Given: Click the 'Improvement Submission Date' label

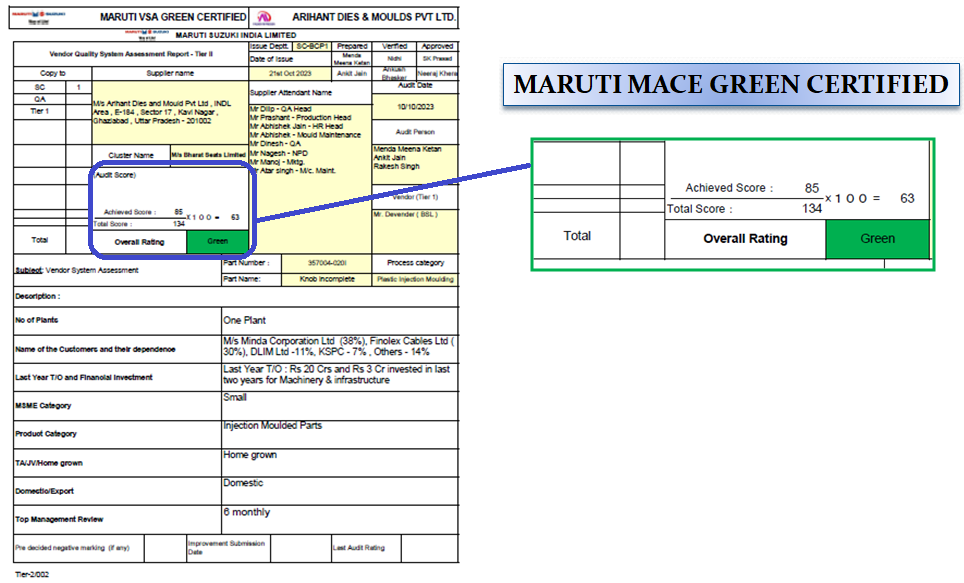Looking at the screenshot, I should click(x=226, y=548).
